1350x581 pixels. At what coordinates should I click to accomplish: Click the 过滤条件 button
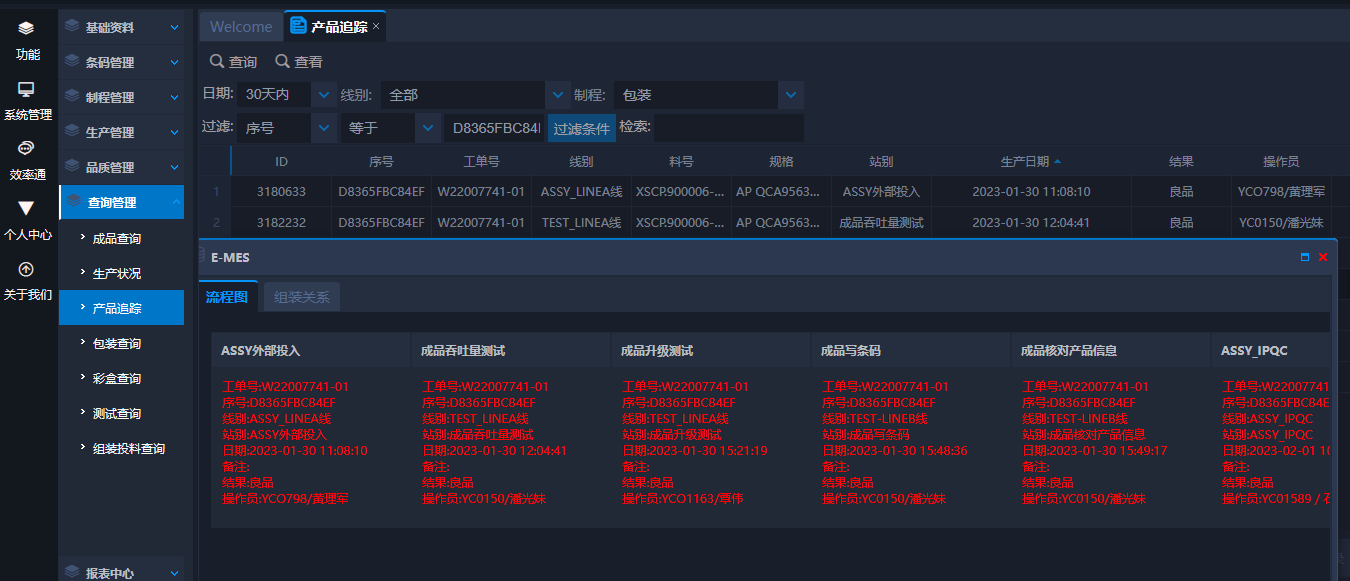tap(581, 129)
